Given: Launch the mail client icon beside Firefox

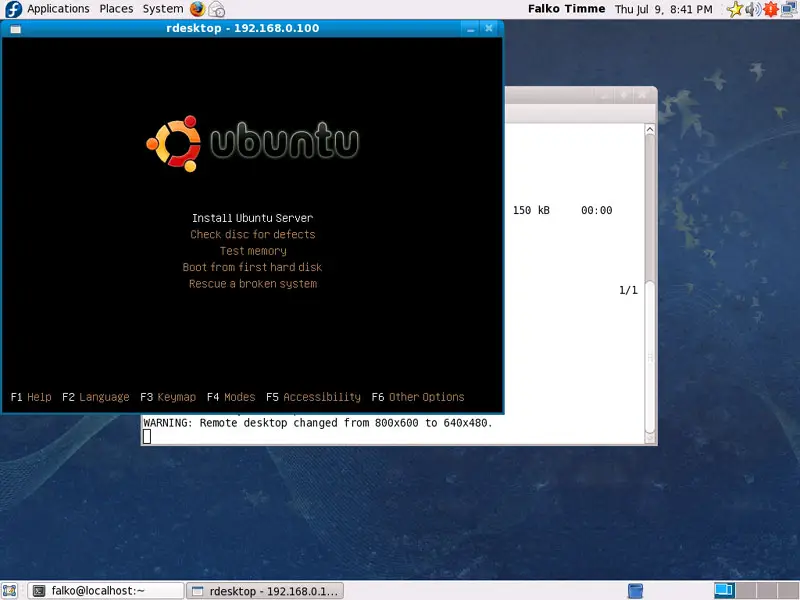Looking at the screenshot, I should click(x=217, y=9).
